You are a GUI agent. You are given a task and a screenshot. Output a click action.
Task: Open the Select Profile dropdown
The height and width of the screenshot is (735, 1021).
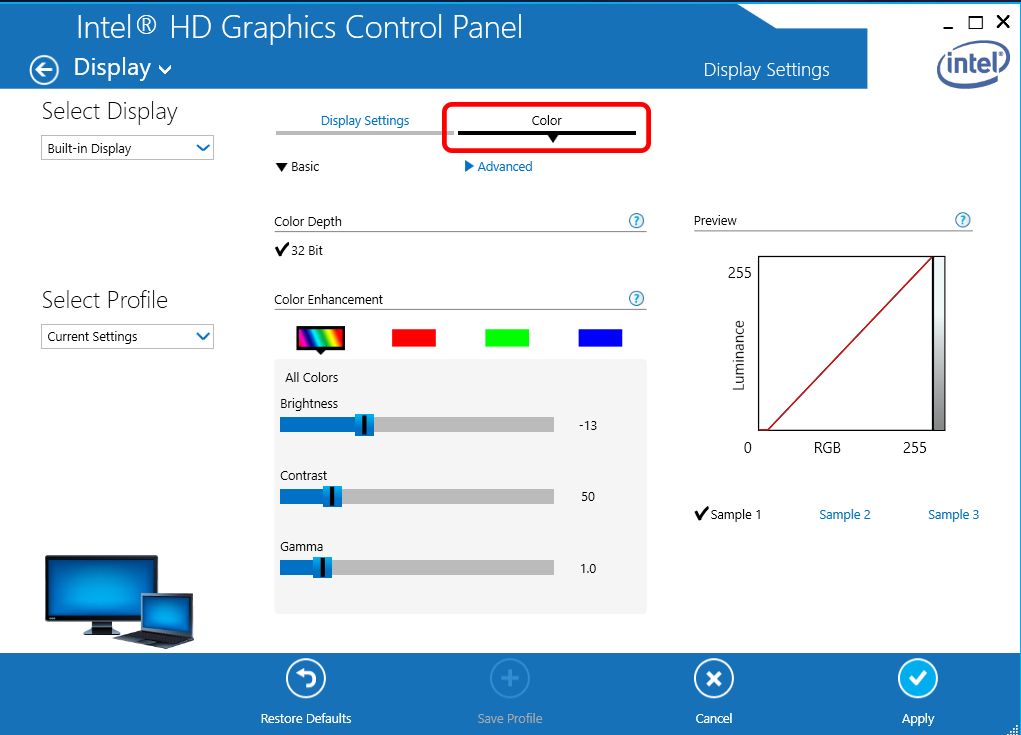pyautogui.click(x=128, y=337)
